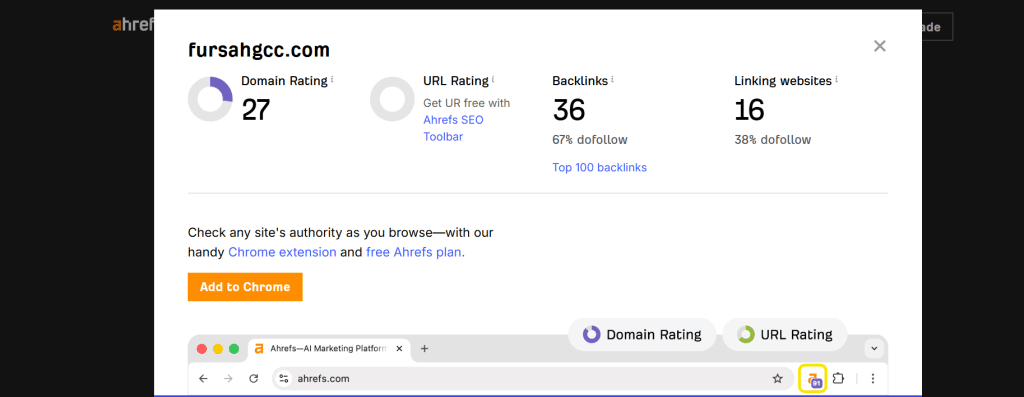Click the browser reload icon
Viewport: 1024px width, 397px height.
pyautogui.click(x=253, y=378)
